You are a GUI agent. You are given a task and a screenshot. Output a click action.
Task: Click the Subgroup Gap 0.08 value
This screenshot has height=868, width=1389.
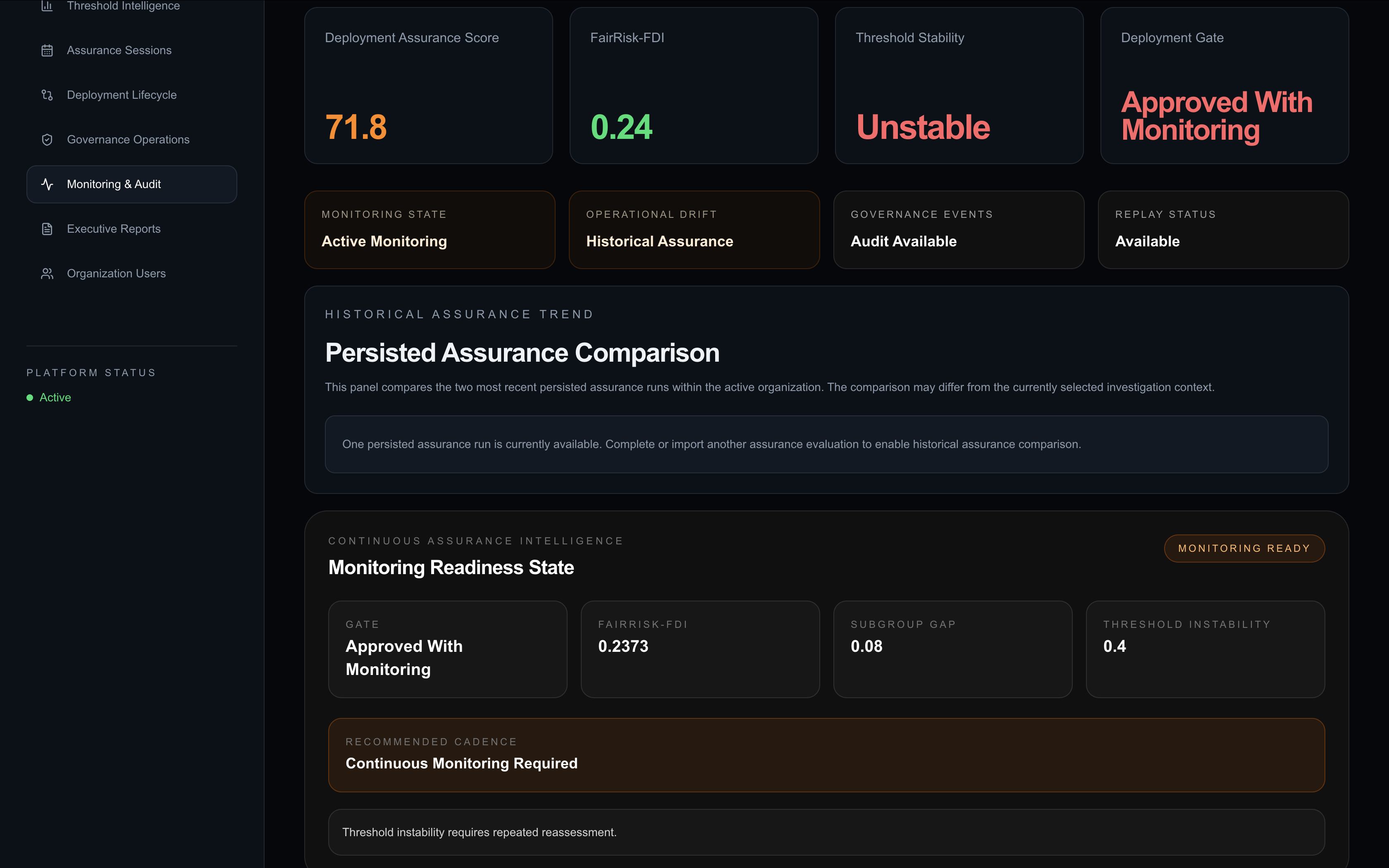pyautogui.click(x=866, y=646)
